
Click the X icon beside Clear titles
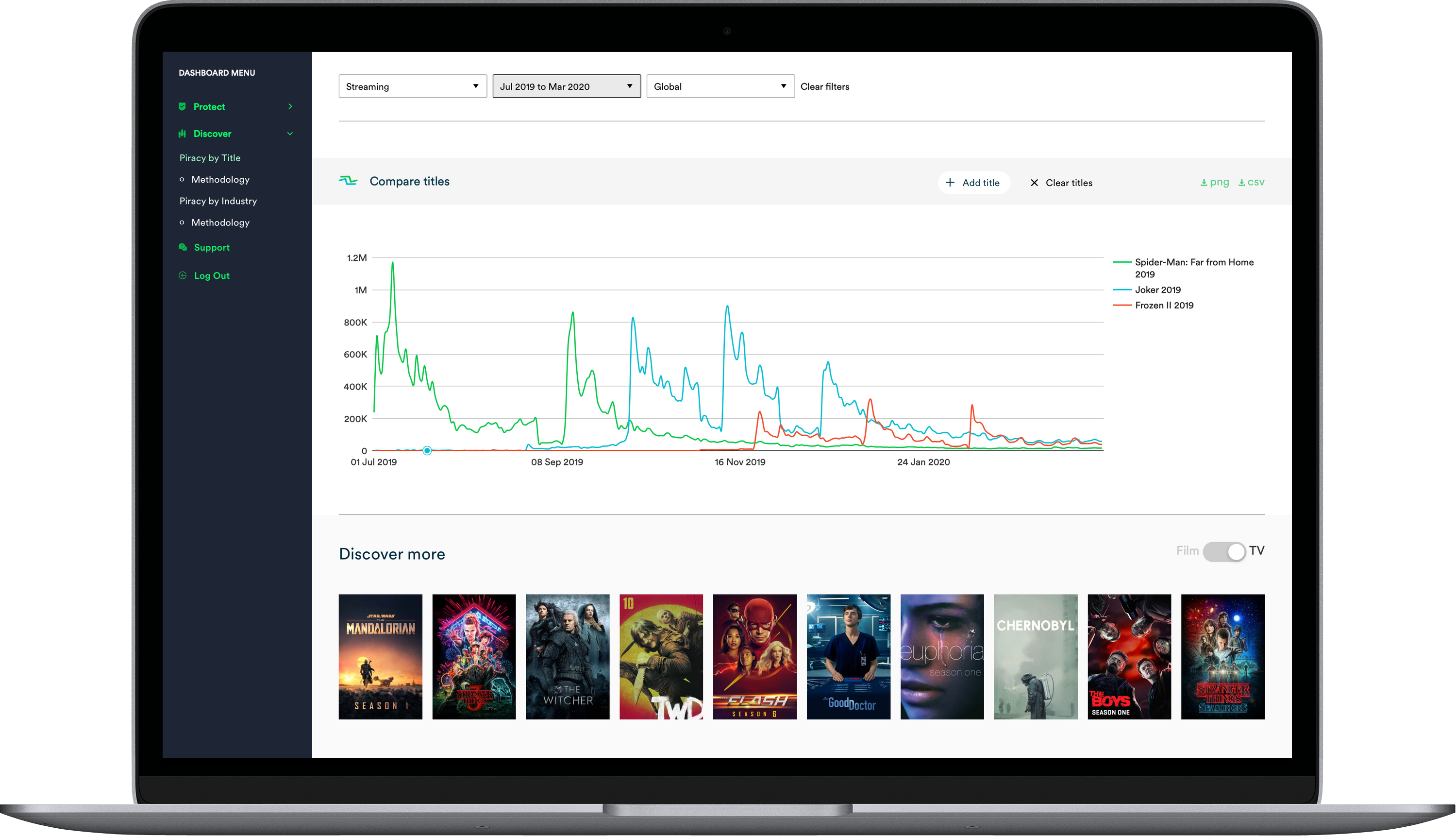tap(1034, 183)
